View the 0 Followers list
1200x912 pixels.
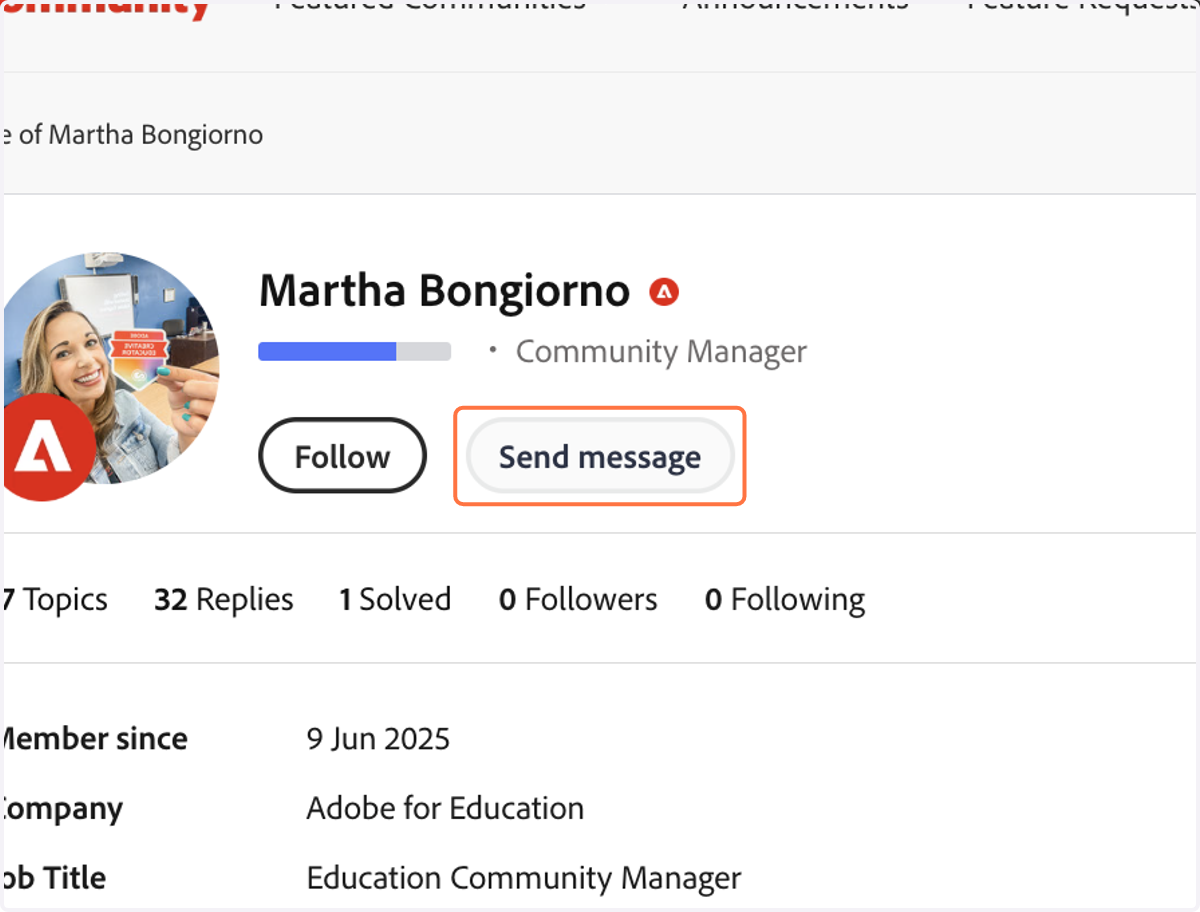578,599
